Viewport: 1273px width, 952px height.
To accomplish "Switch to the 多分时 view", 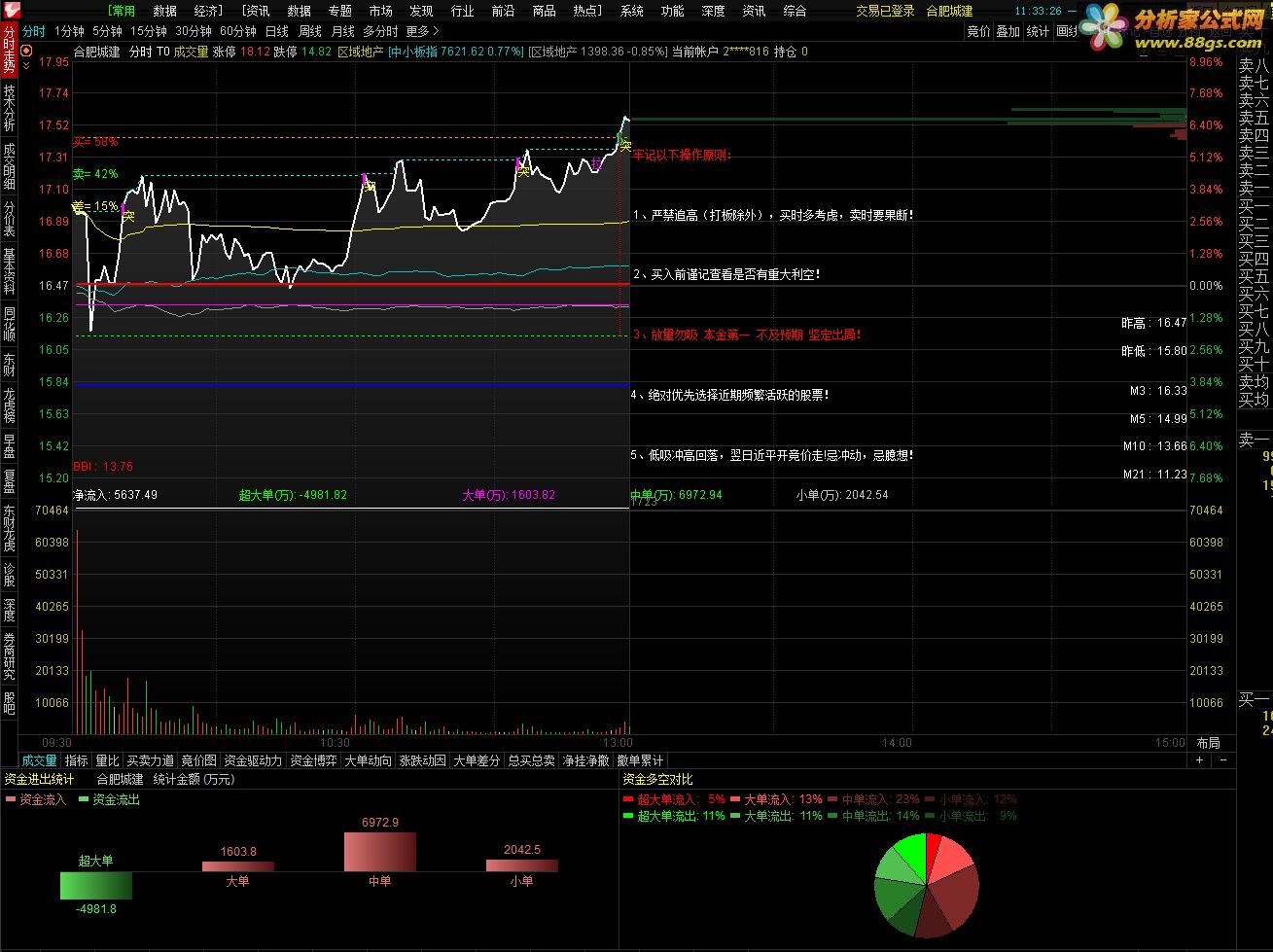I will (x=380, y=31).
